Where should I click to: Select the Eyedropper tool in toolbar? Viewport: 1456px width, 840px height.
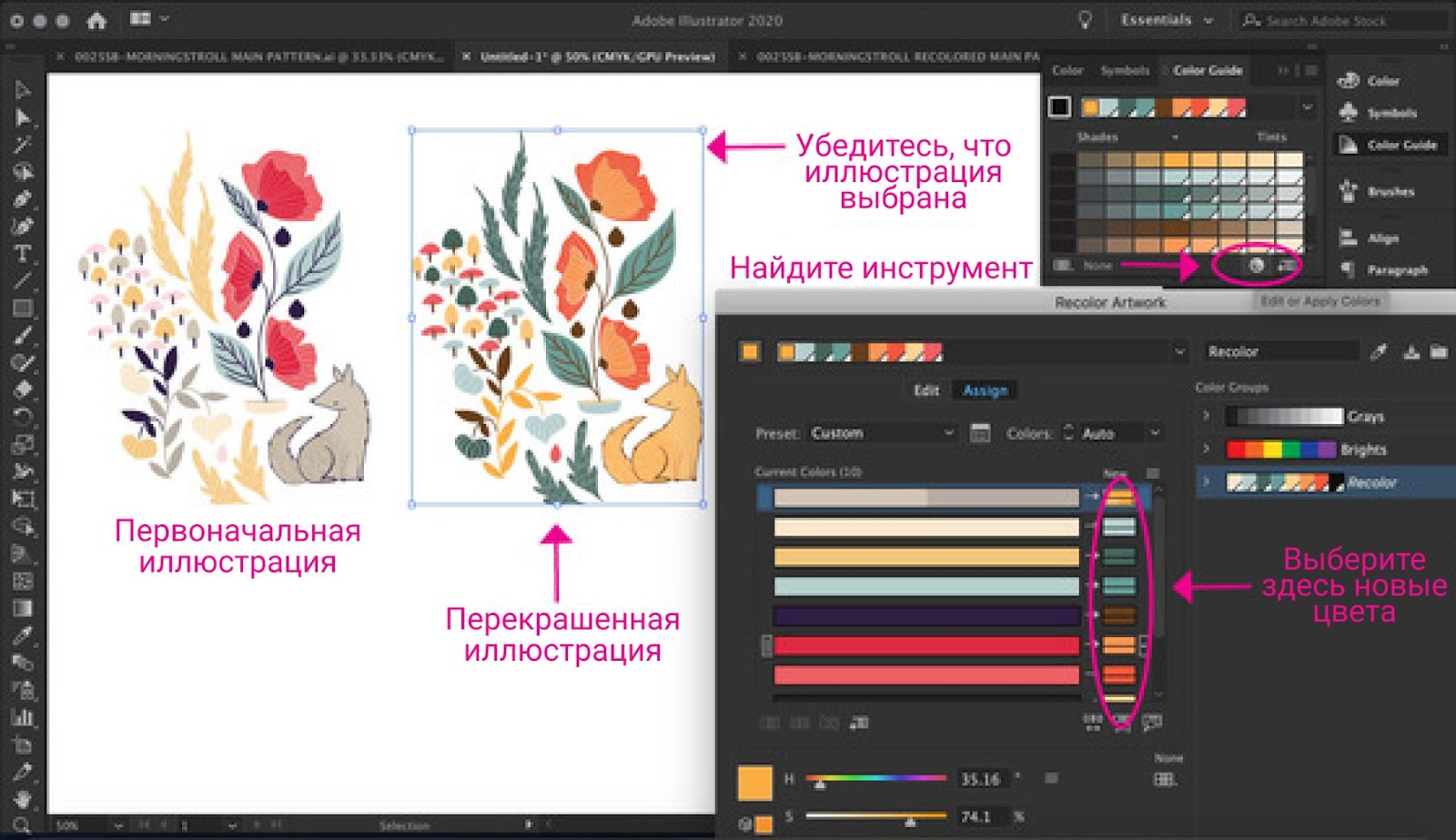click(x=23, y=635)
